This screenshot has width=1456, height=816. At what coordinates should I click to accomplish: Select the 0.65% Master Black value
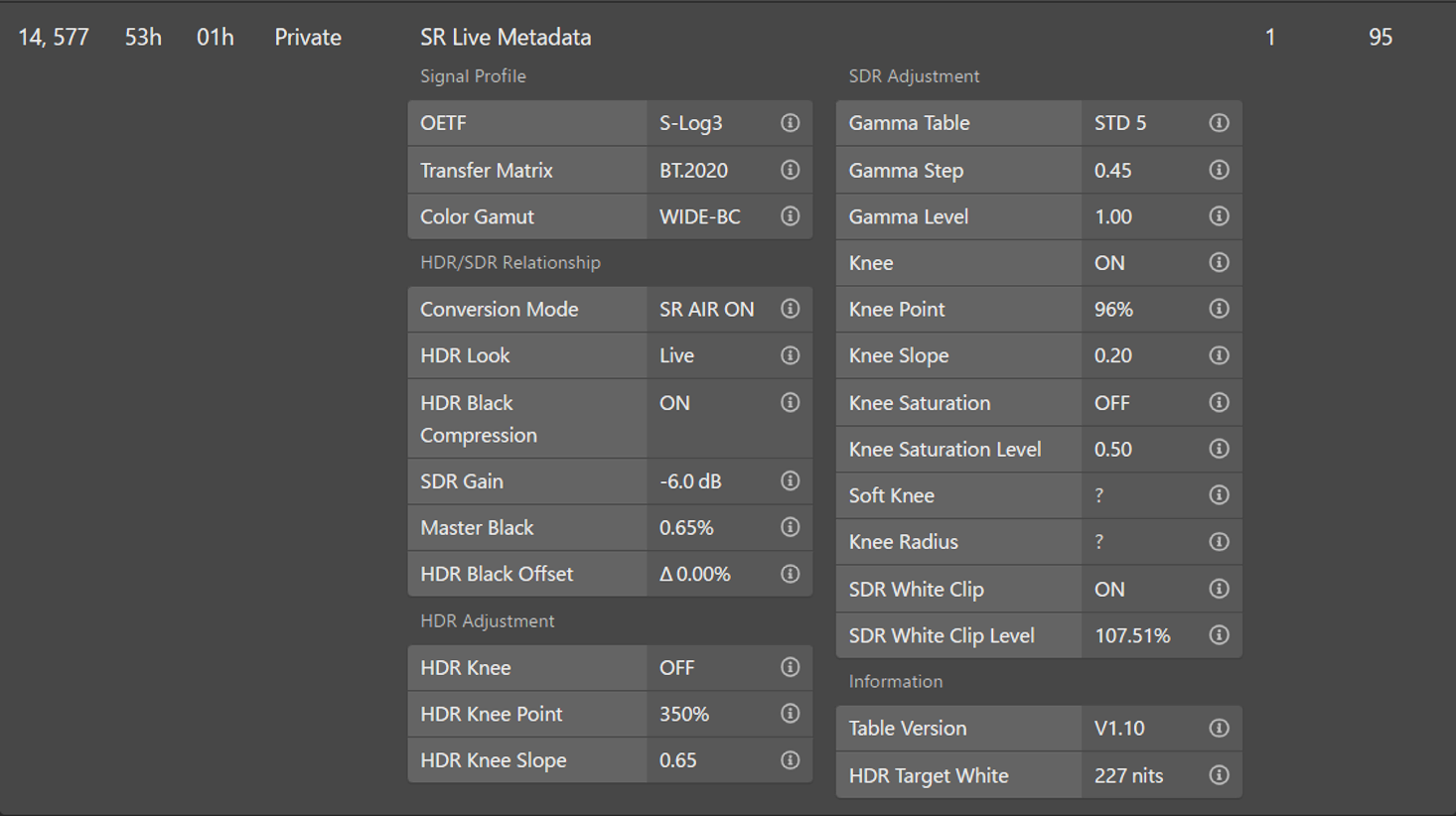686,527
